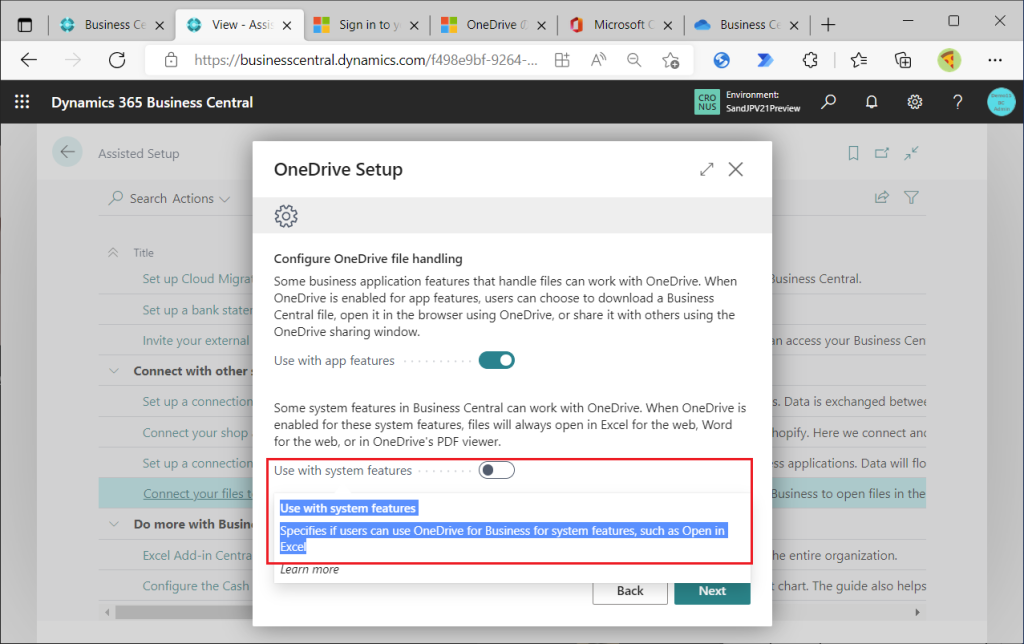Open Connect your shop link
Image resolution: width=1024 pixels, height=644 pixels.
pos(196,432)
